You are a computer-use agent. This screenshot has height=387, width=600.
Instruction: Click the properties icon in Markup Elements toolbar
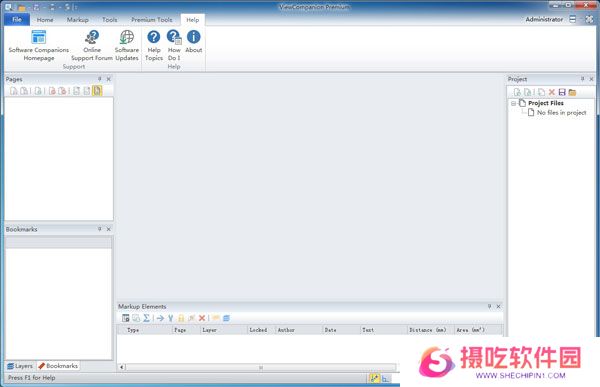[126, 318]
